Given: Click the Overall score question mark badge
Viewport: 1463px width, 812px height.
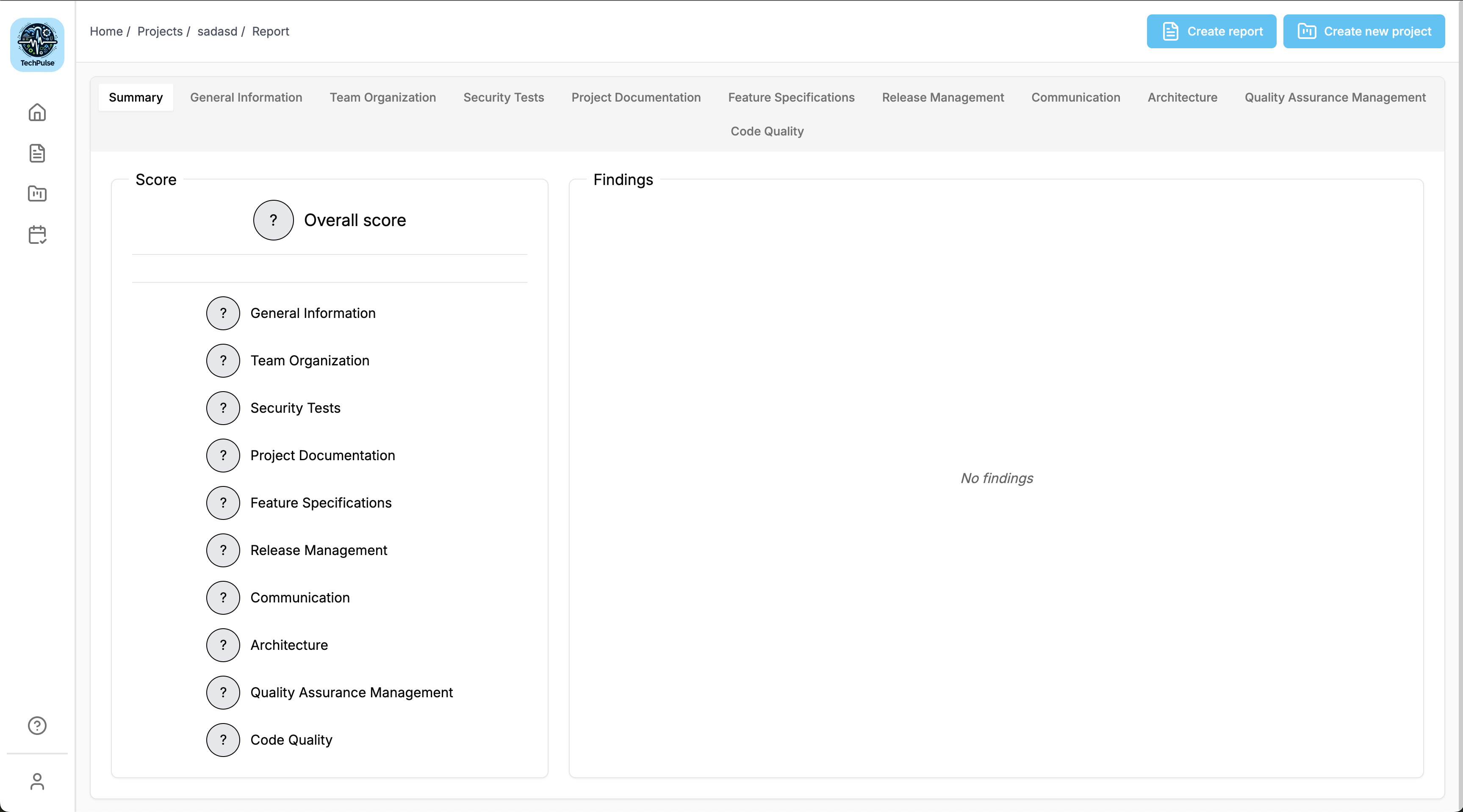Looking at the screenshot, I should [273, 220].
